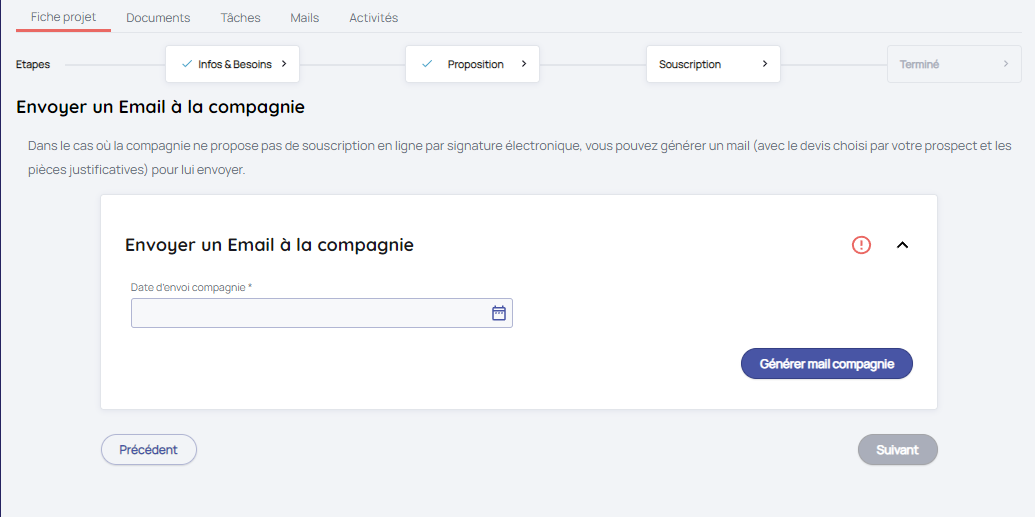
Task: Switch to the Documents tab
Action: [158, 18]
